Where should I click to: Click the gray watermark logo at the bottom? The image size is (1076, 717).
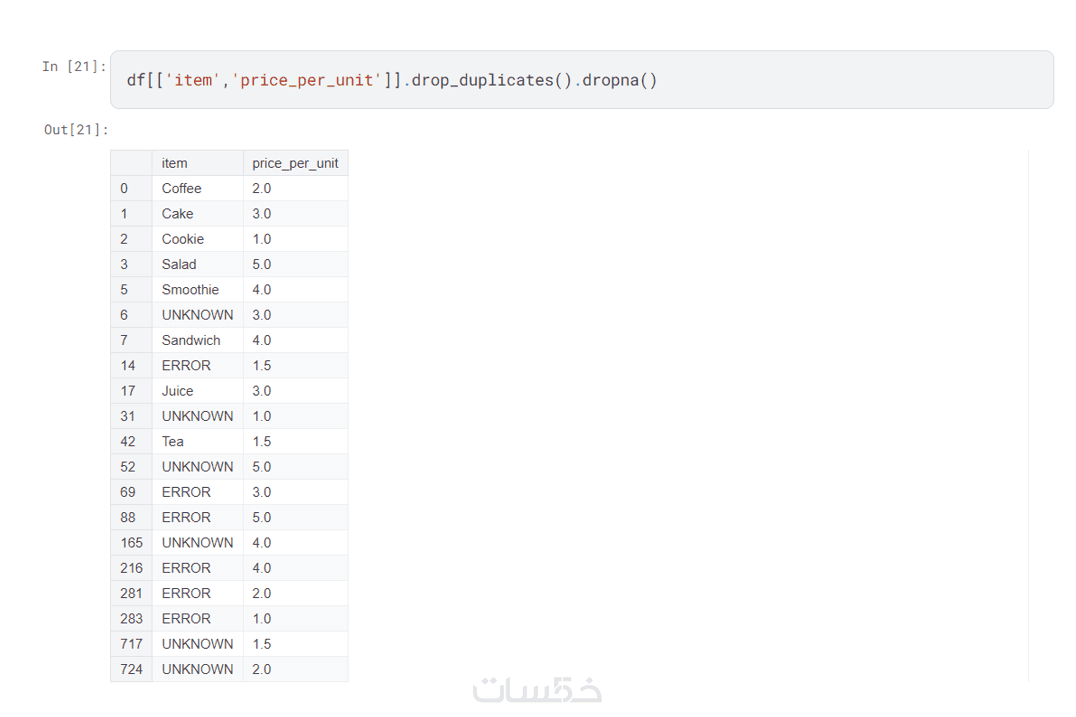[x=537, y=689]
